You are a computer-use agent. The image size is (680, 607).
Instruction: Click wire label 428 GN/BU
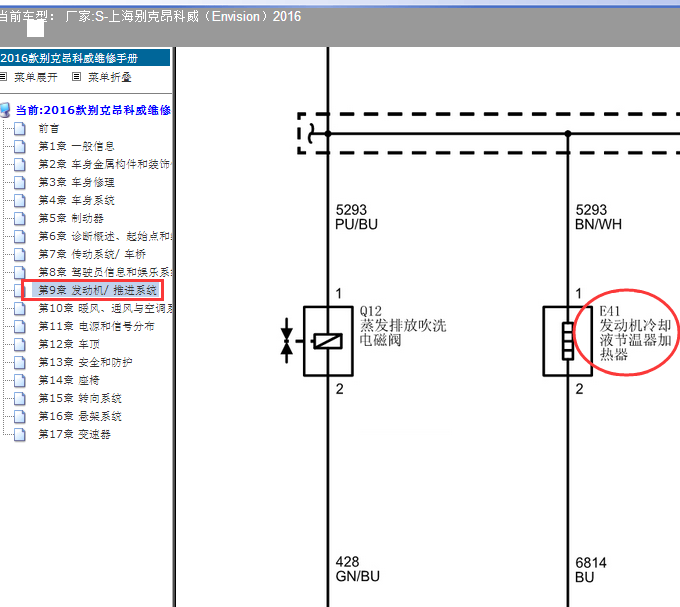(357, 569)
